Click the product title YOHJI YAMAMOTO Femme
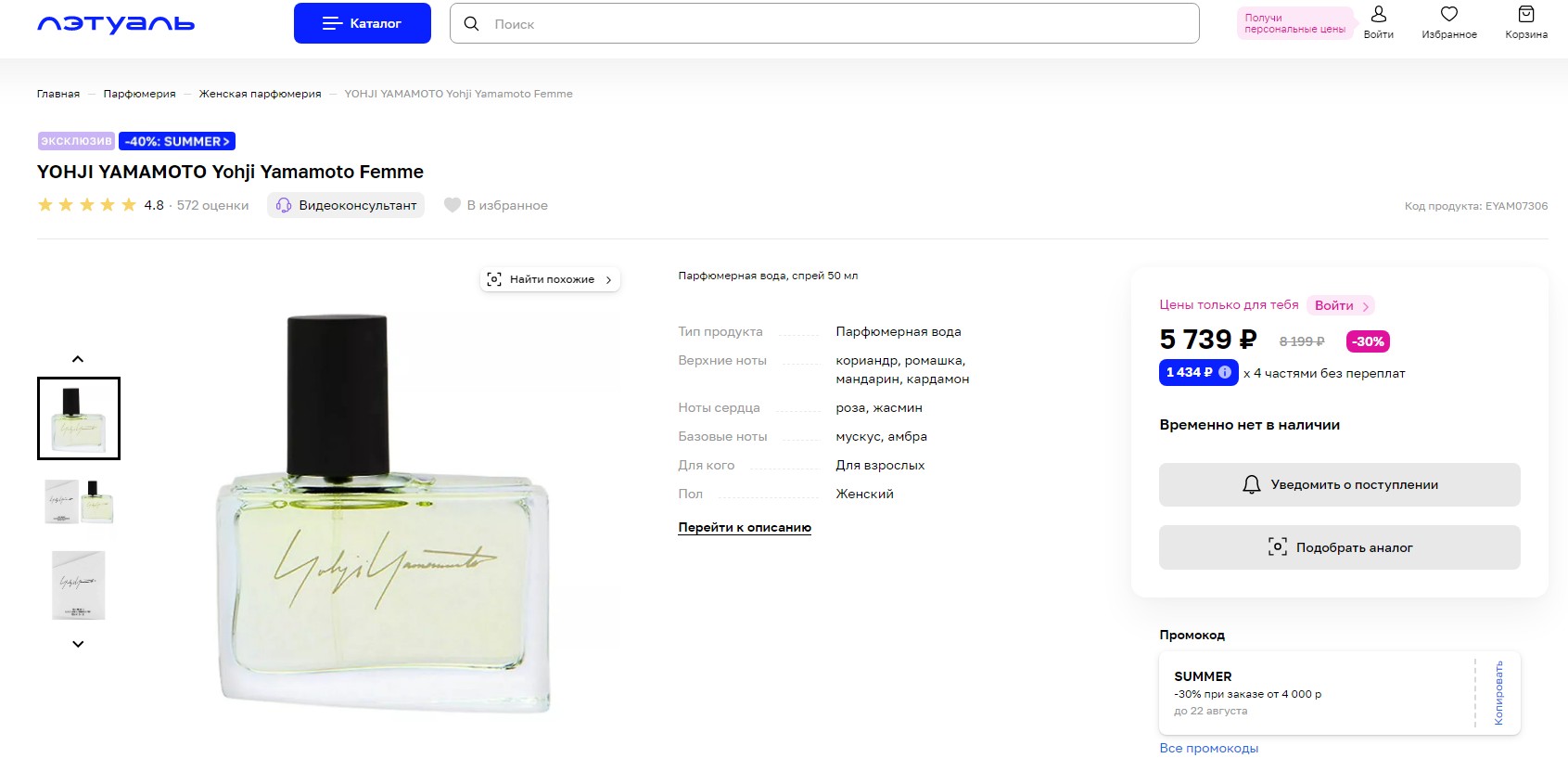Image resolution: width=1568 pixels, height=771 pixels. pos(230,172)
